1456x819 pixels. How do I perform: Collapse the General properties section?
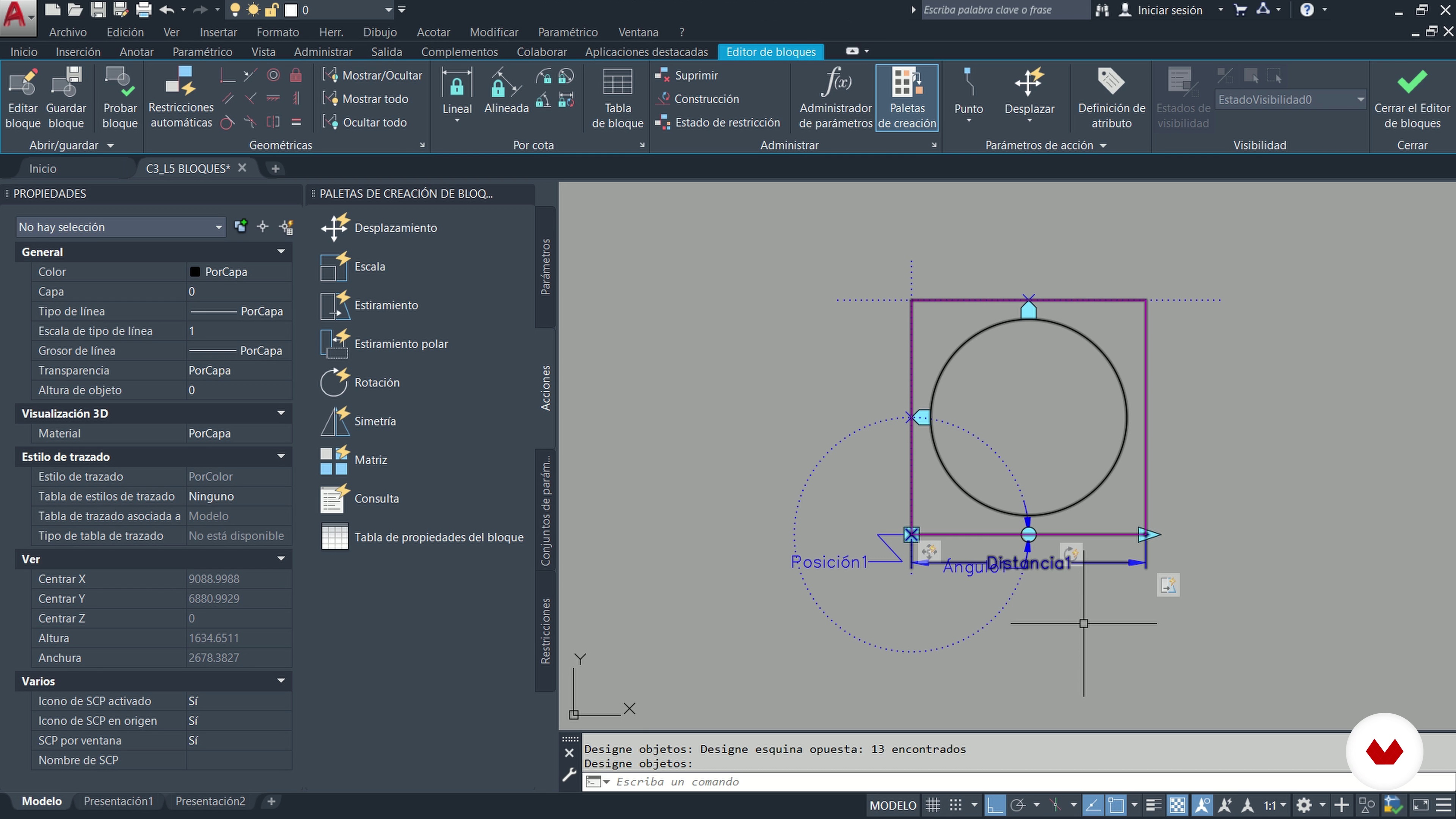(x=281, y=251)
